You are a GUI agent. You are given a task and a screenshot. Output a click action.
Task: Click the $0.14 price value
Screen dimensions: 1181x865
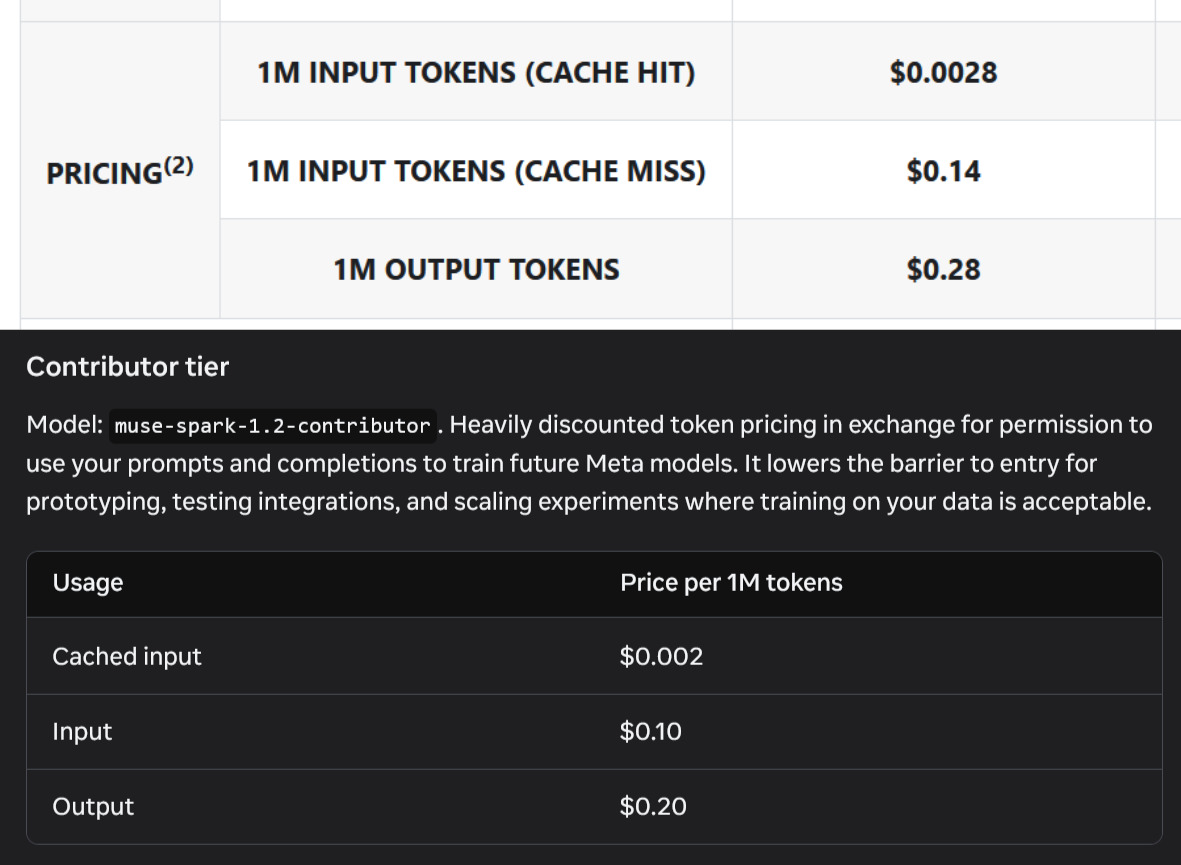tap(943, 171)
